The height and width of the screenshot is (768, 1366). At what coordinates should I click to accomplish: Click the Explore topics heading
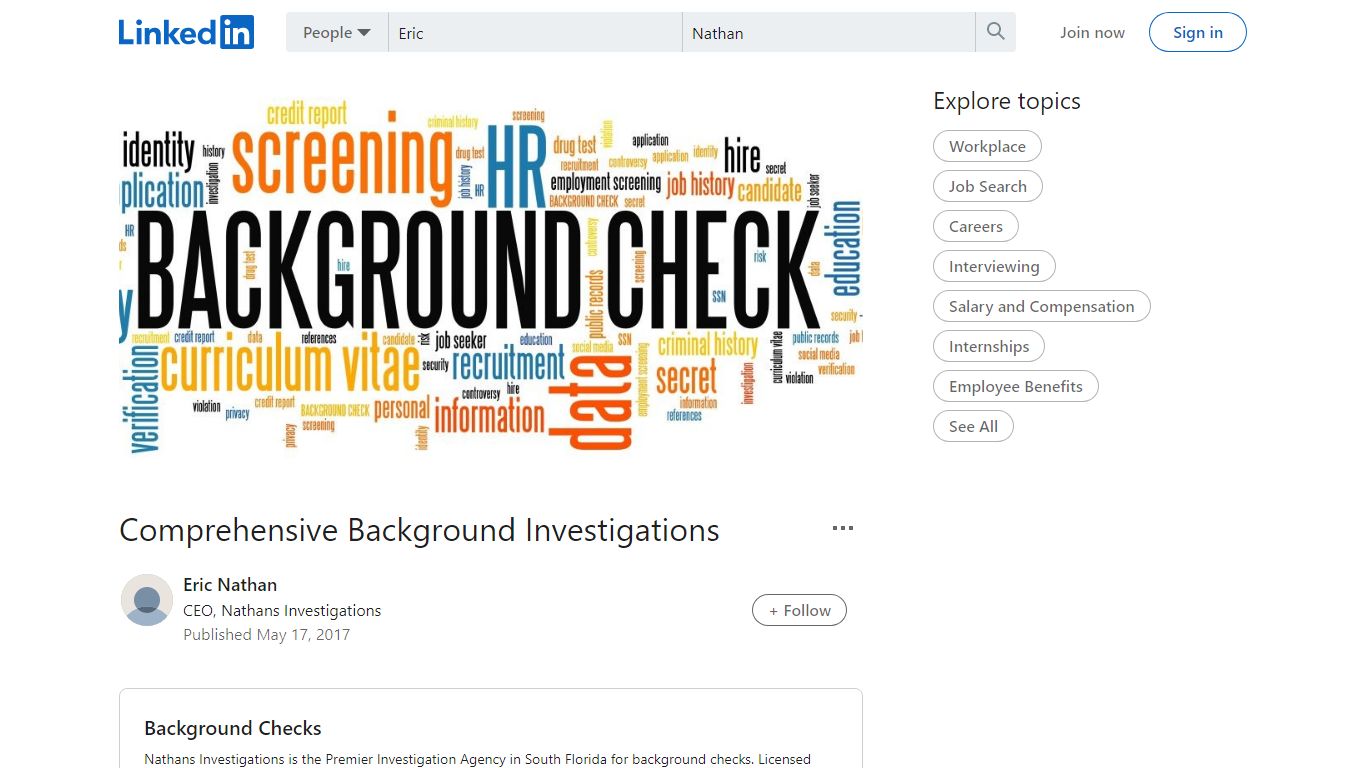click(1007, 101)
